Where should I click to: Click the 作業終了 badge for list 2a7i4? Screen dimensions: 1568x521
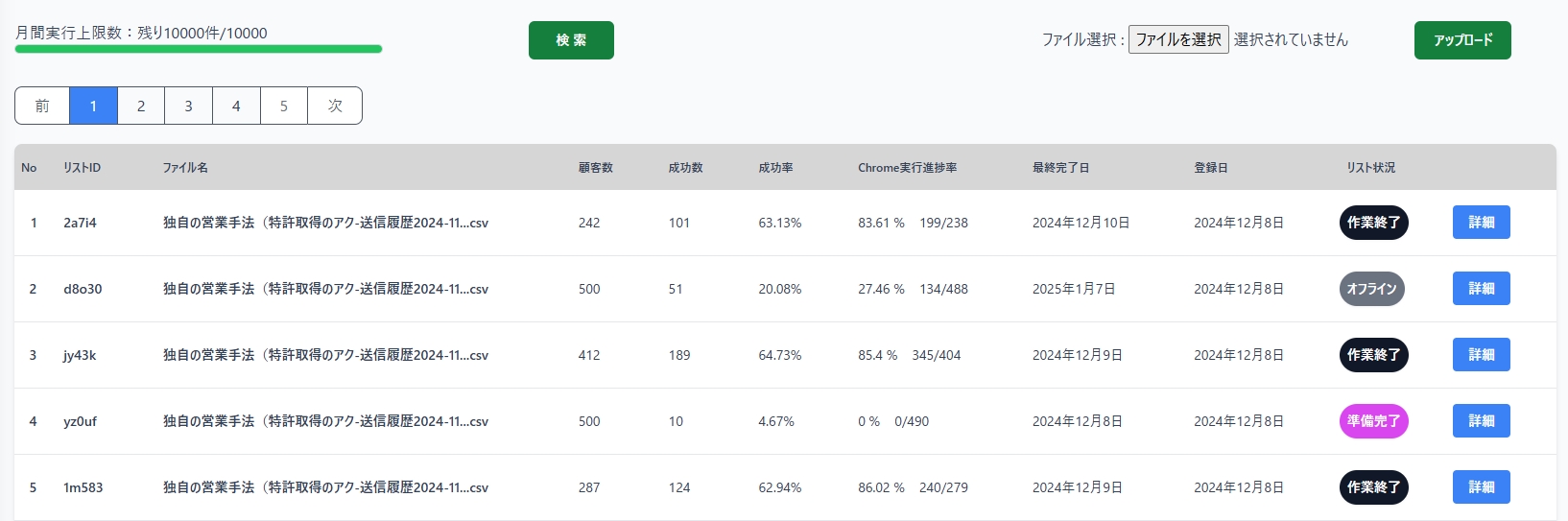coord(1373,223)
